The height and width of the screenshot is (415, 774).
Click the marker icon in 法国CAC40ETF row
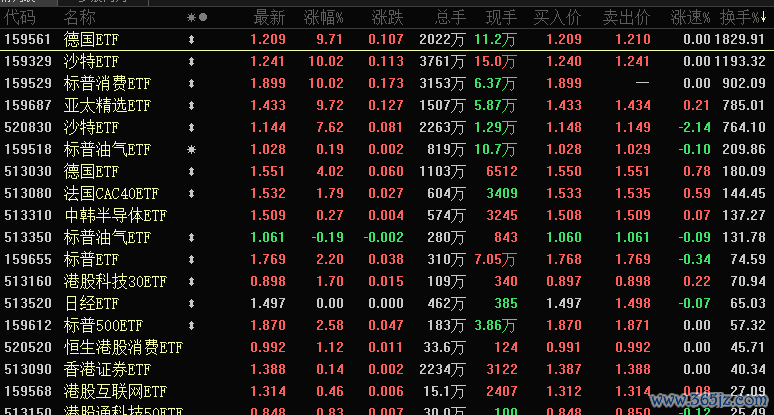click(192, 193)
